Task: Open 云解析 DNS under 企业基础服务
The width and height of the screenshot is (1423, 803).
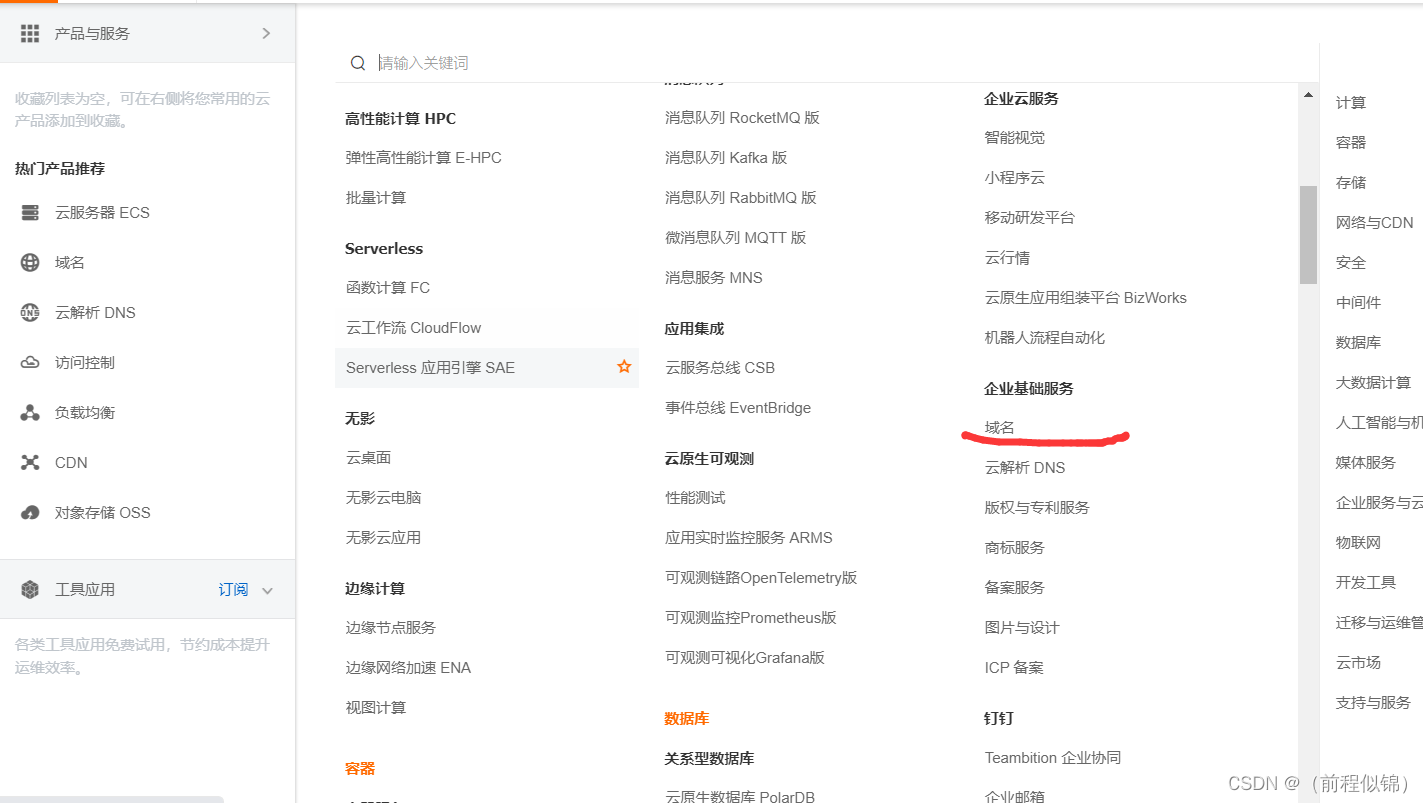Action: click(1025, 467)
